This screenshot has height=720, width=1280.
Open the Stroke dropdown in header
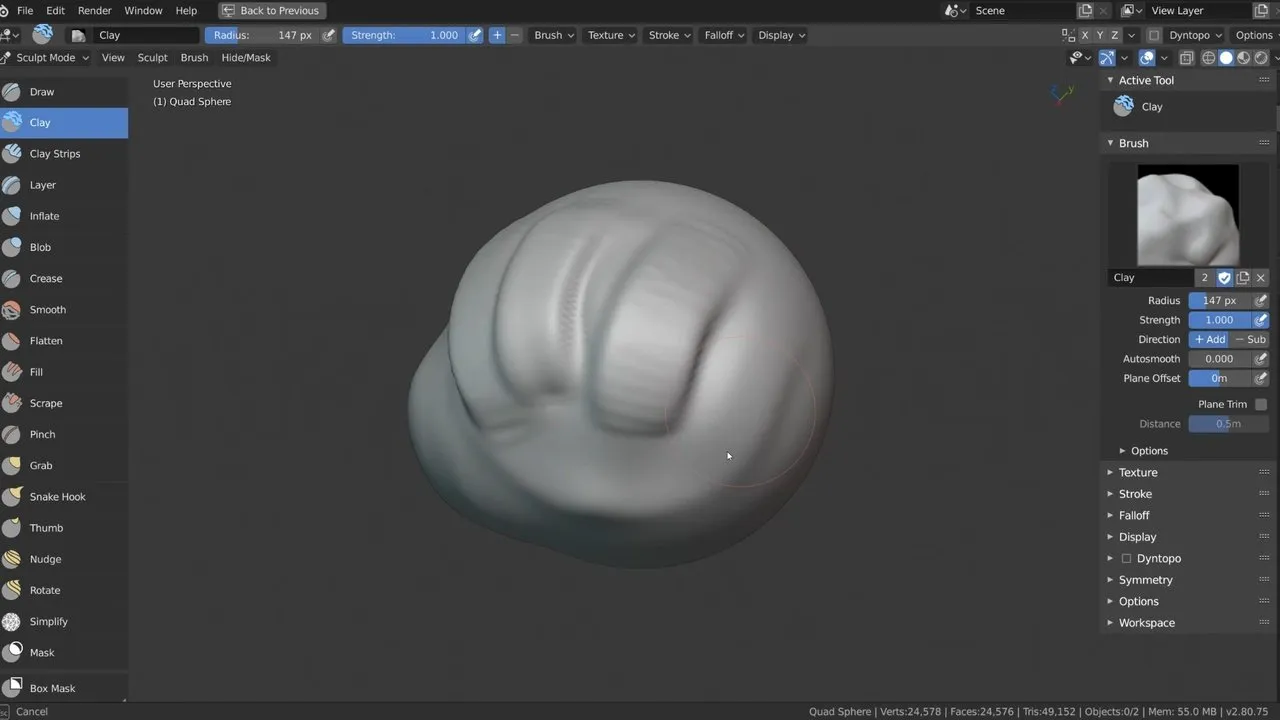(x=669, y=35)
